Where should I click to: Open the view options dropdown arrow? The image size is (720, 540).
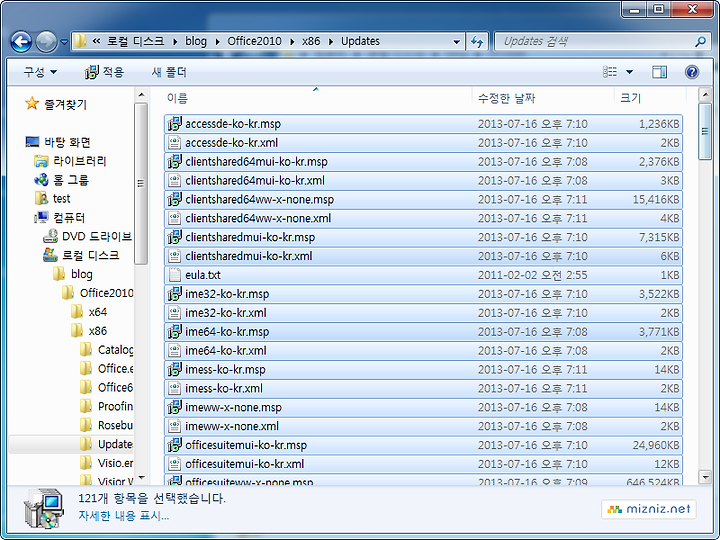(x=630, y=72)
